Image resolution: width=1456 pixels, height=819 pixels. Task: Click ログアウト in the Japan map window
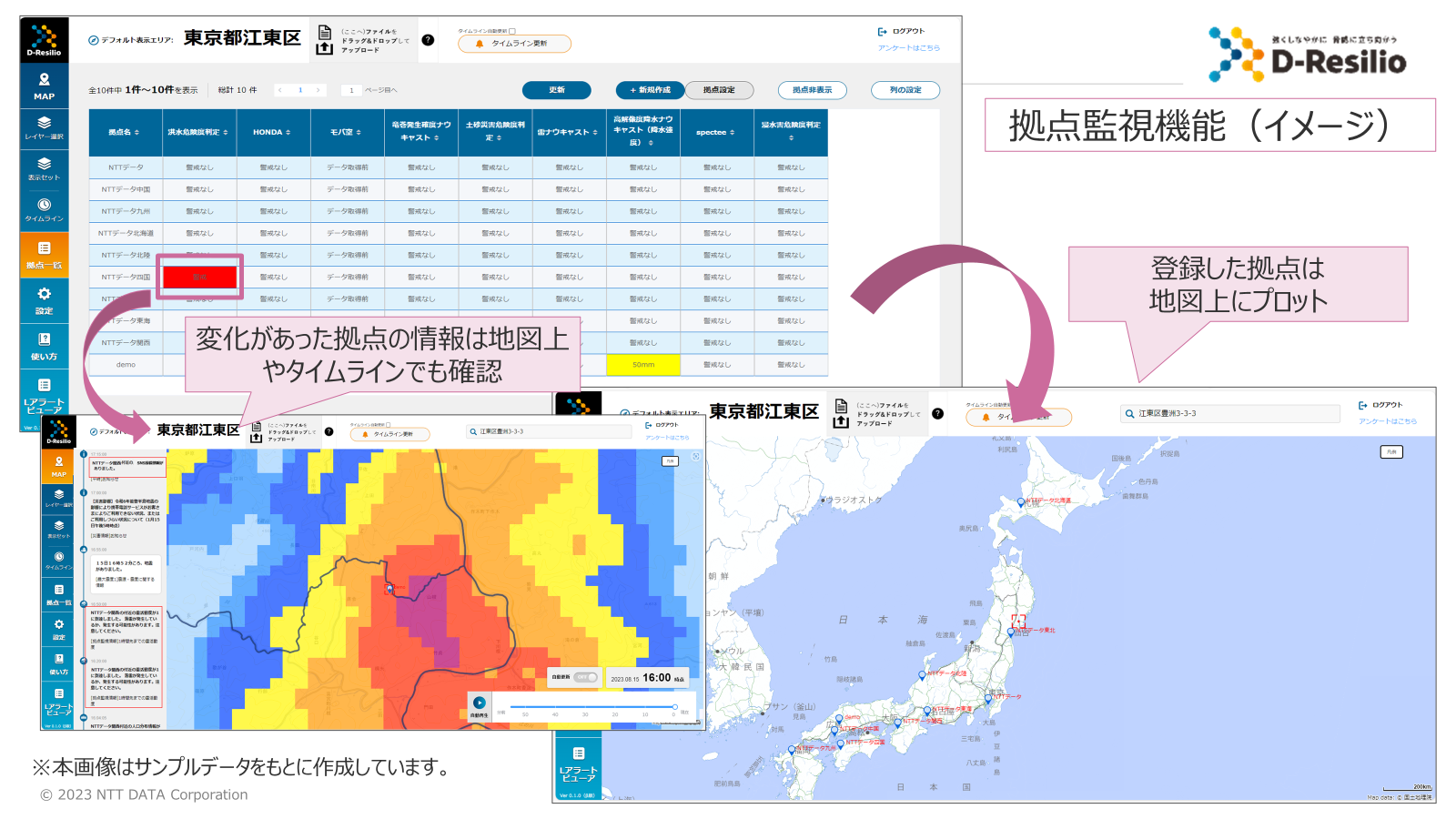click(1381, 405)
